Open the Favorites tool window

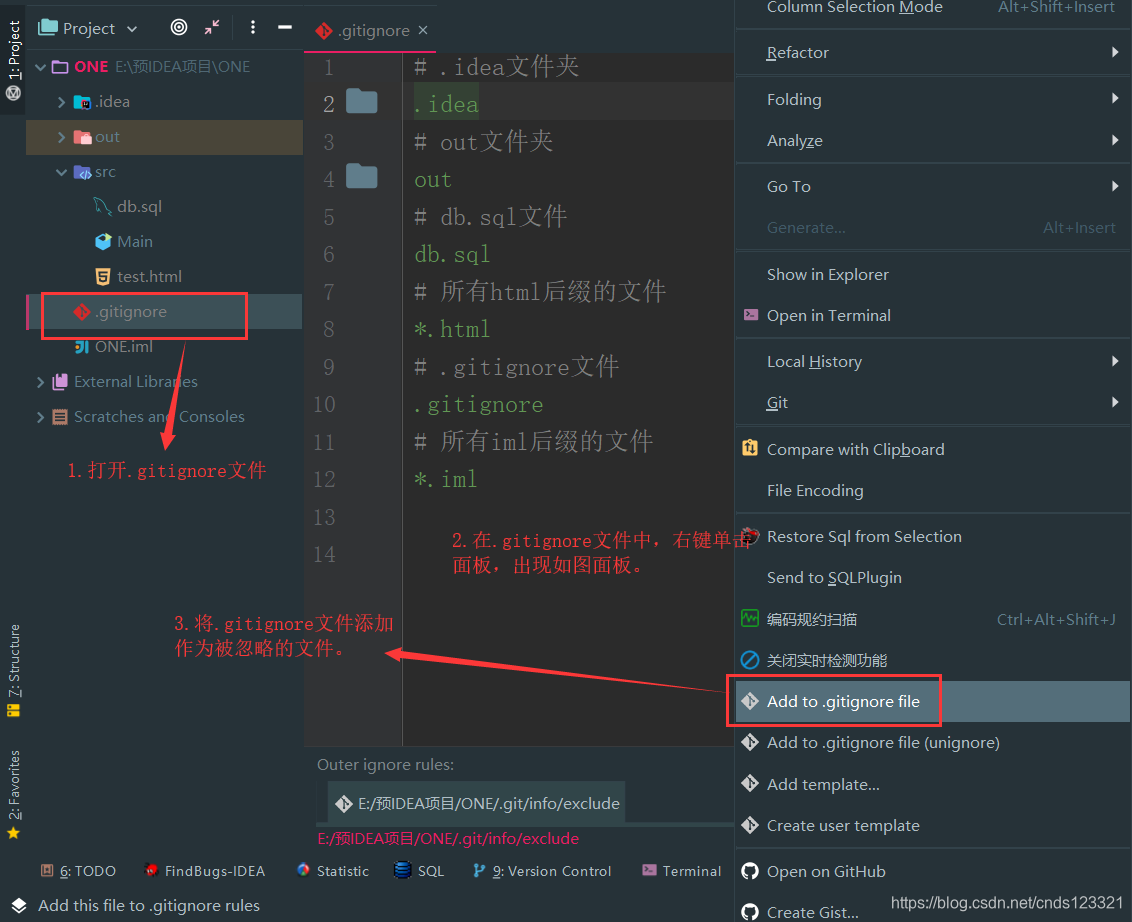tap(13, 786)
